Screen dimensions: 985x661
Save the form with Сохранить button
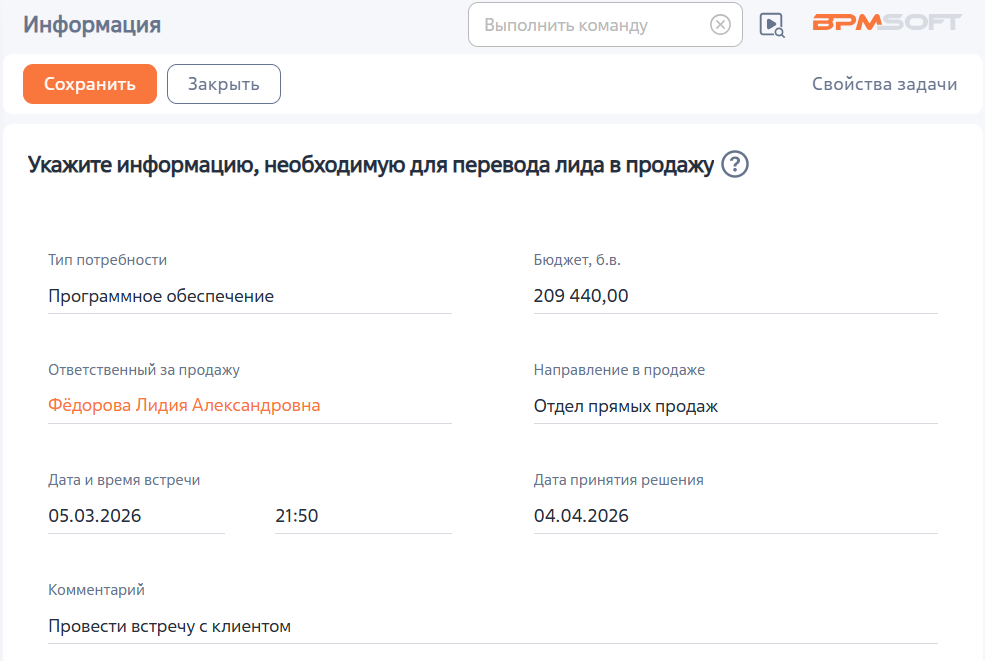pyautogui.click(x=90, y=84)
